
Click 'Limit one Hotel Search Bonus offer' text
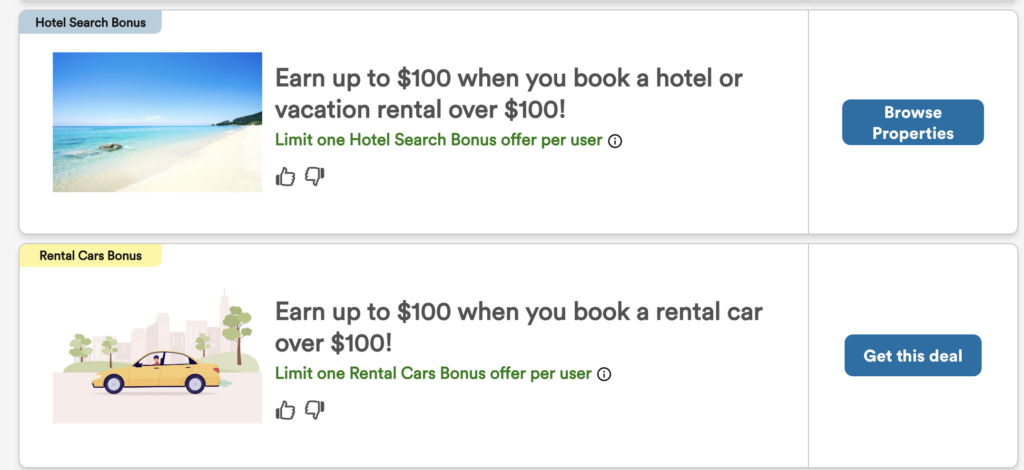[438, 141]
